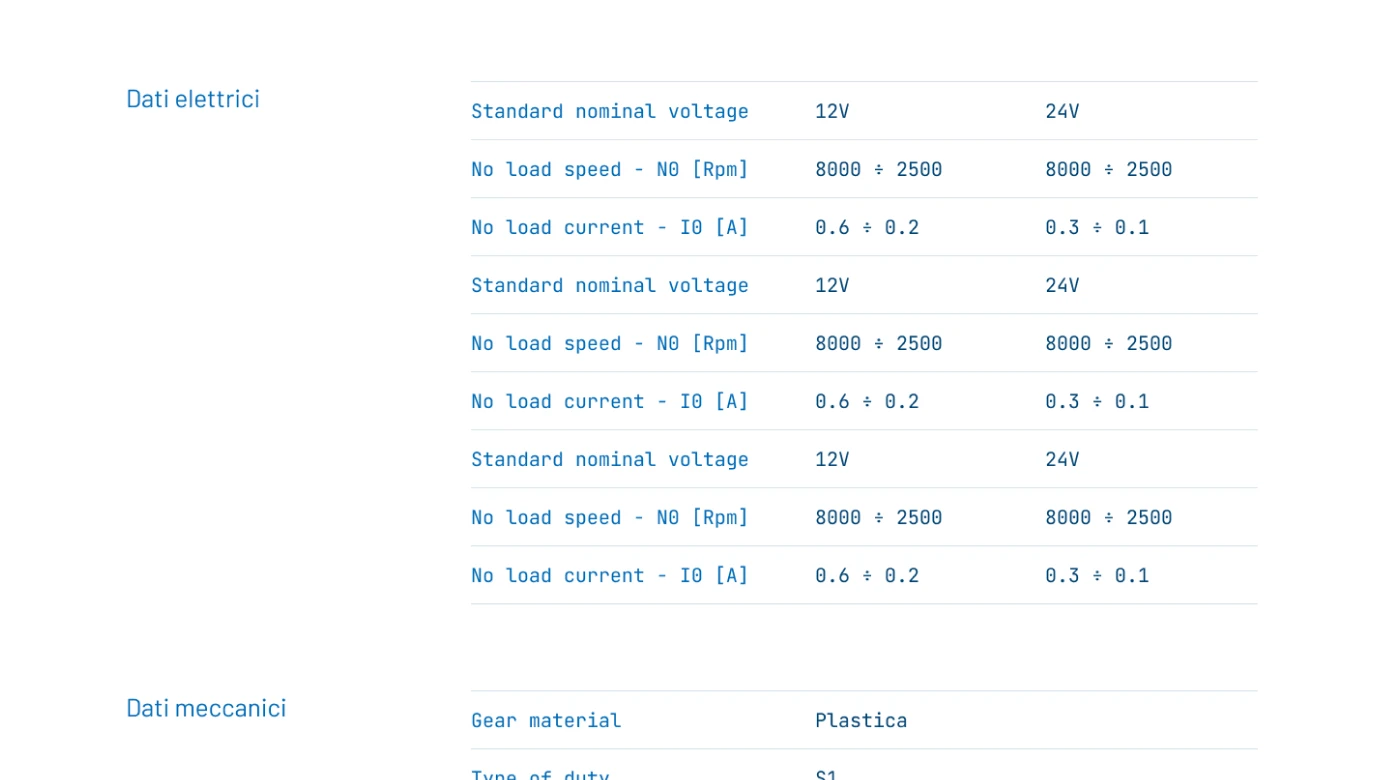Click 0.6 ÷ 0.2 in first current row
The width and height of the screenshot is (1392, 780).
(x=867, y=227)
